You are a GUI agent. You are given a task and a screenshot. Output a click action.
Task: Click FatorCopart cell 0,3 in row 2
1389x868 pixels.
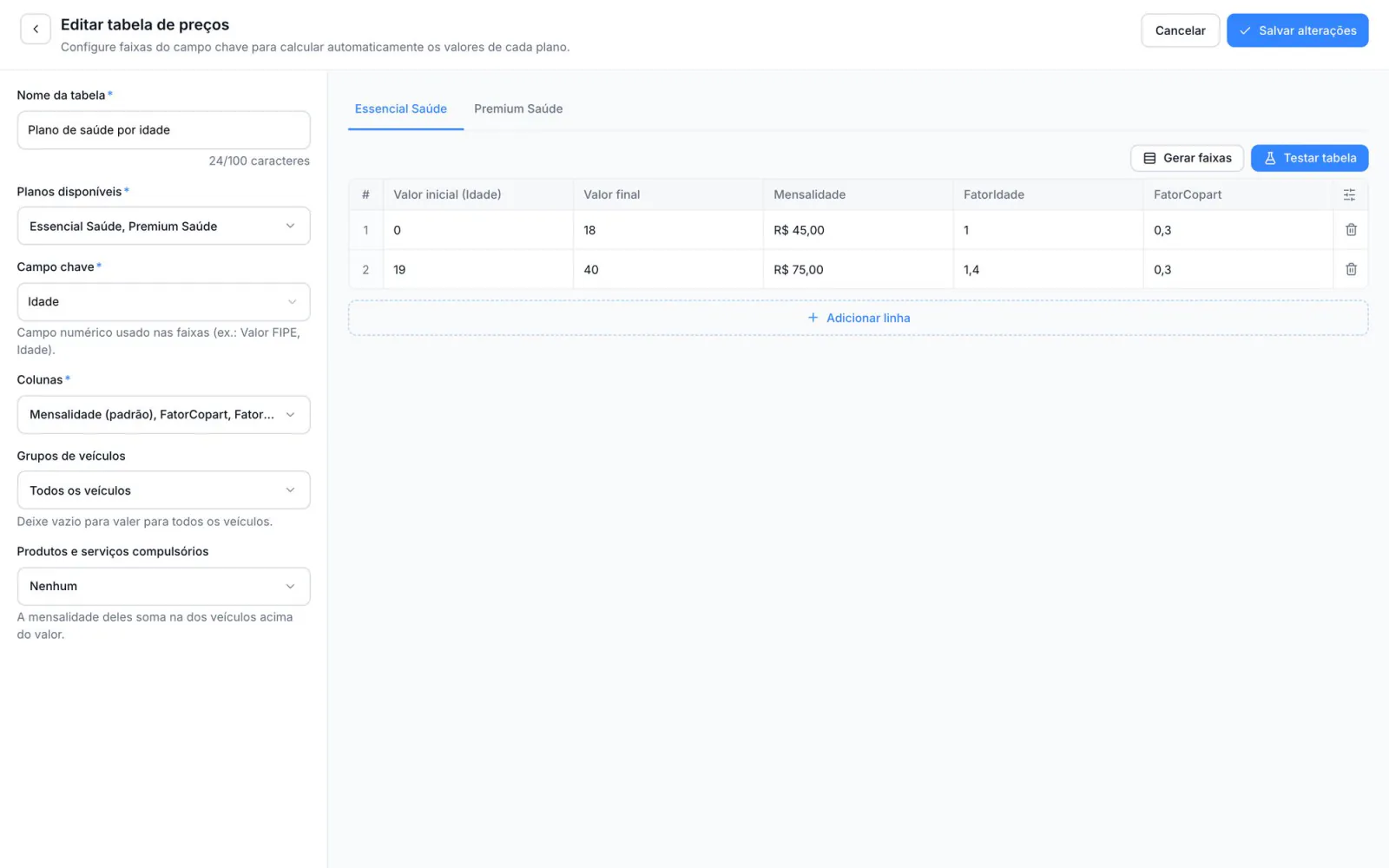tap(1238, 269)
